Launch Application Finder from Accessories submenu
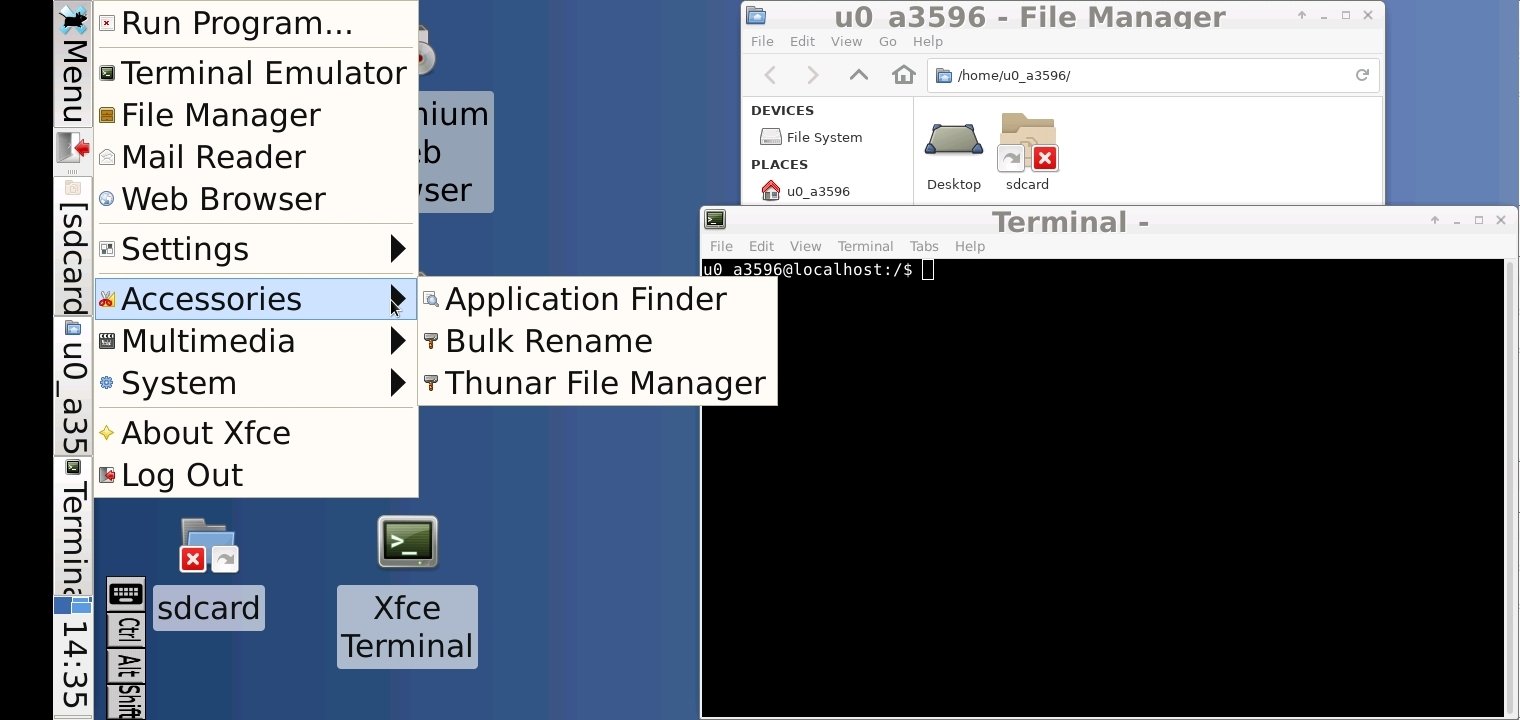1520x720 pixels. (x=597, y=299)
